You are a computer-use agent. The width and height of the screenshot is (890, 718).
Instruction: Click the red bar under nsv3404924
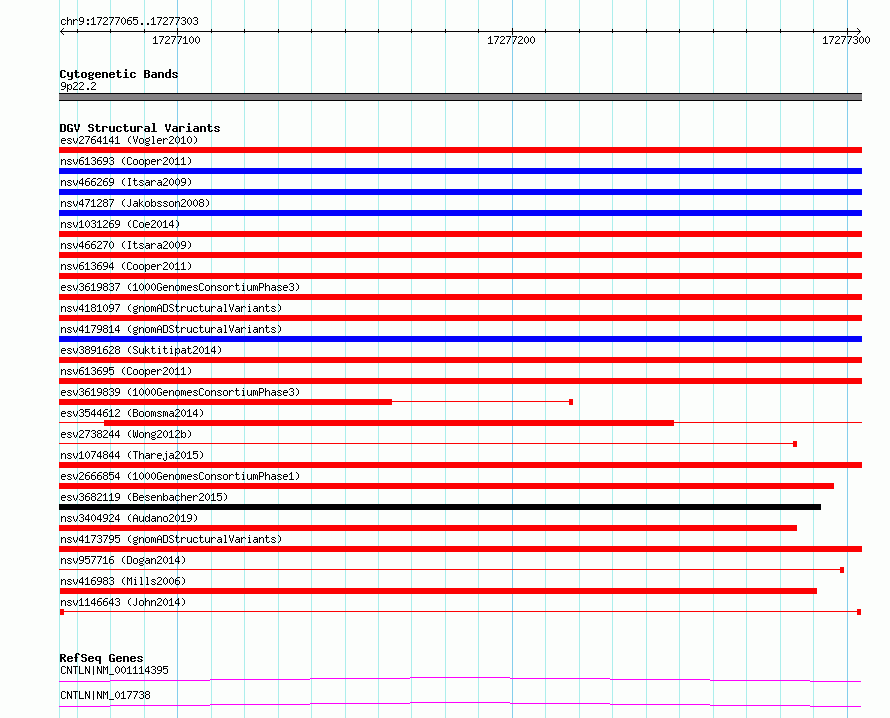[428, 528]
